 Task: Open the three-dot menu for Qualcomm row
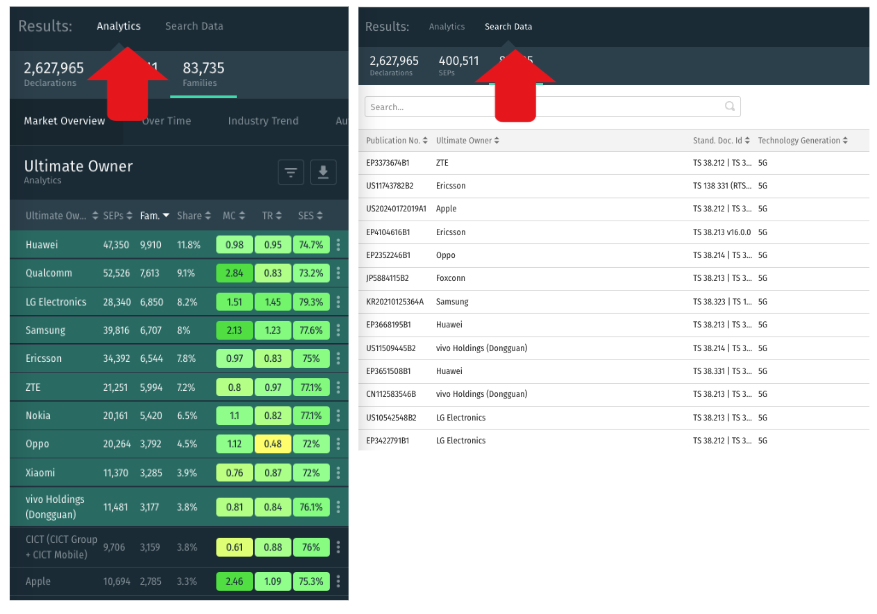click(x=338, y=273)
